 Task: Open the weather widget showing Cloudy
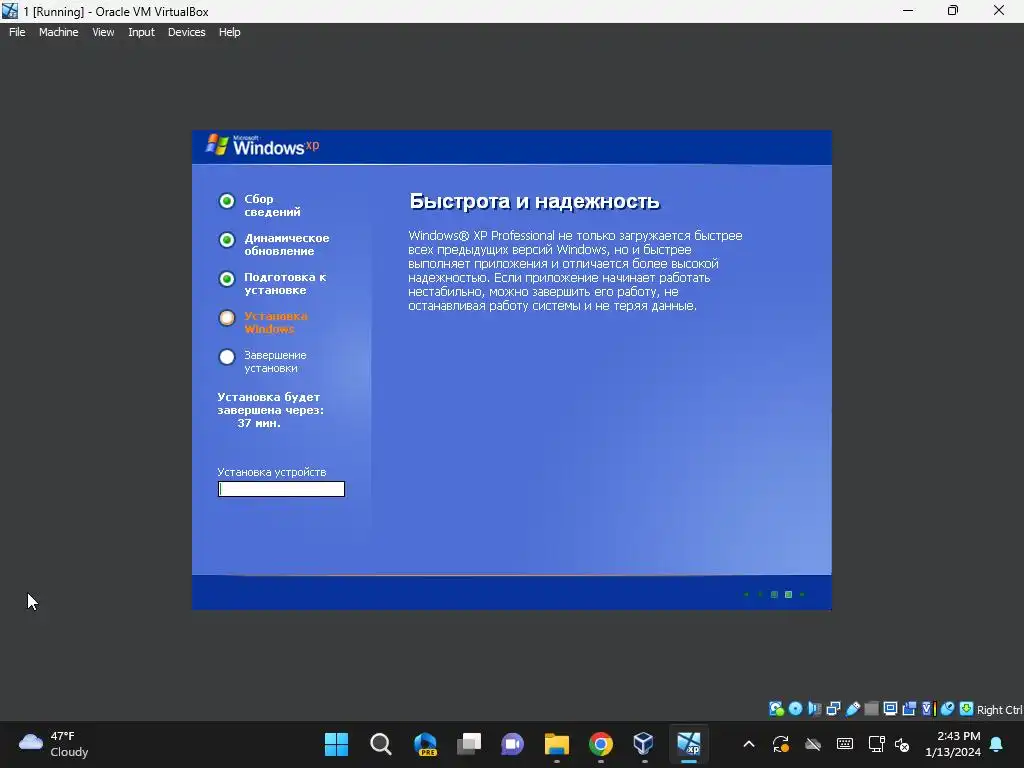point(54,744)
